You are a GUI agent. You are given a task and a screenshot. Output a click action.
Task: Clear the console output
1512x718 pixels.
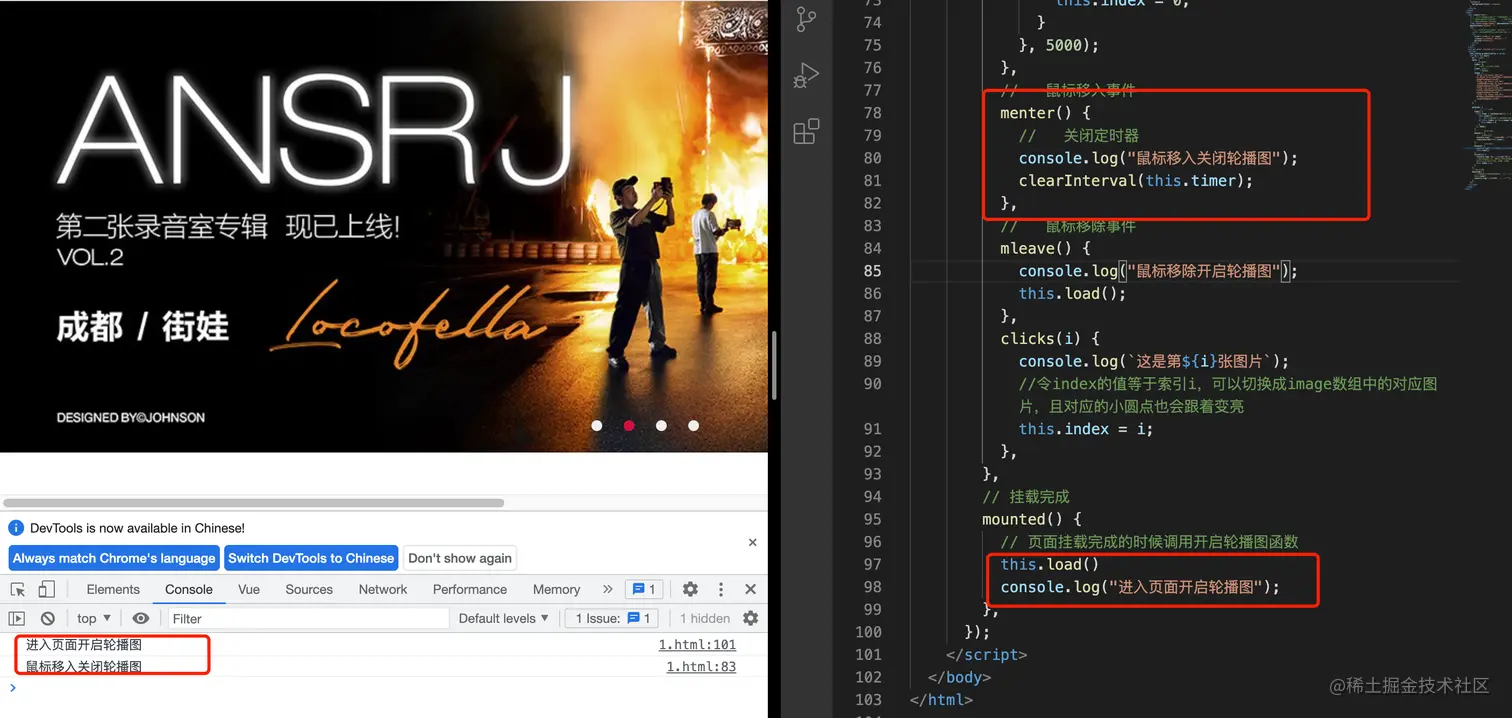coord(47,618)
